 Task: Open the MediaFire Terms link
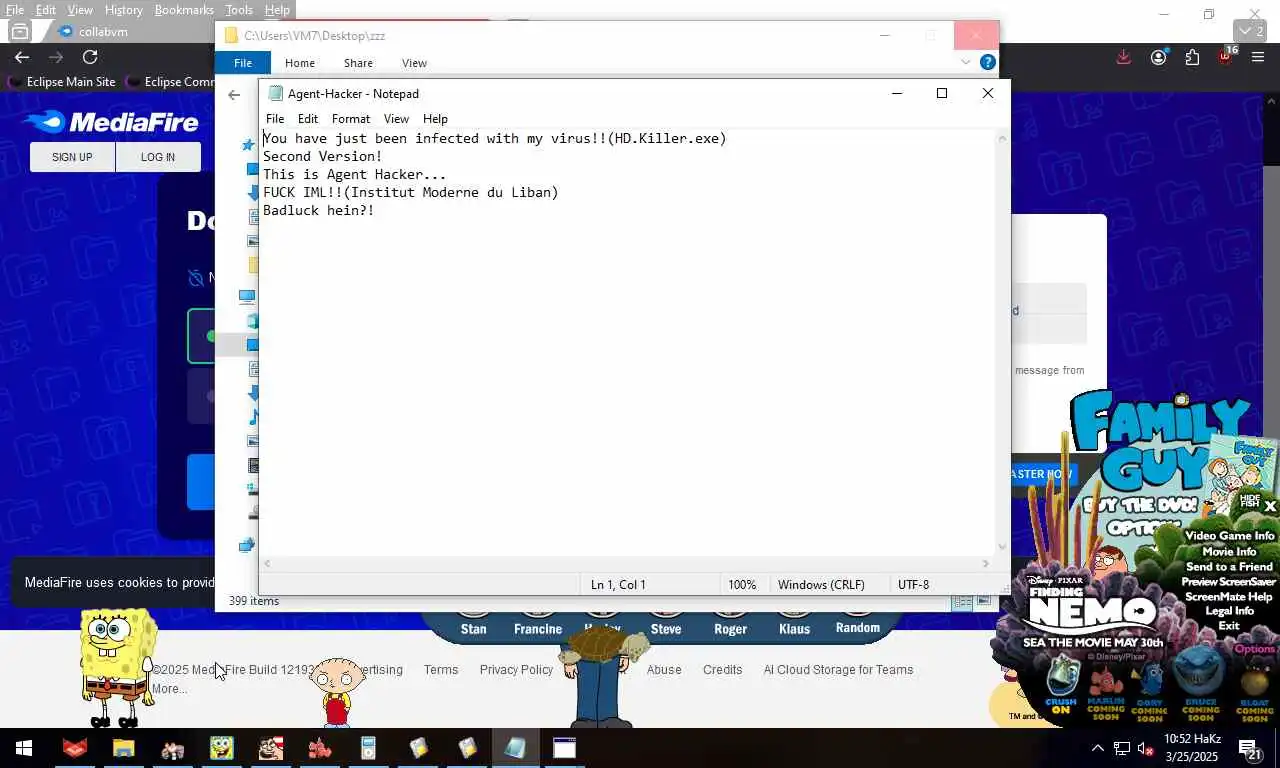coord(440,670)
